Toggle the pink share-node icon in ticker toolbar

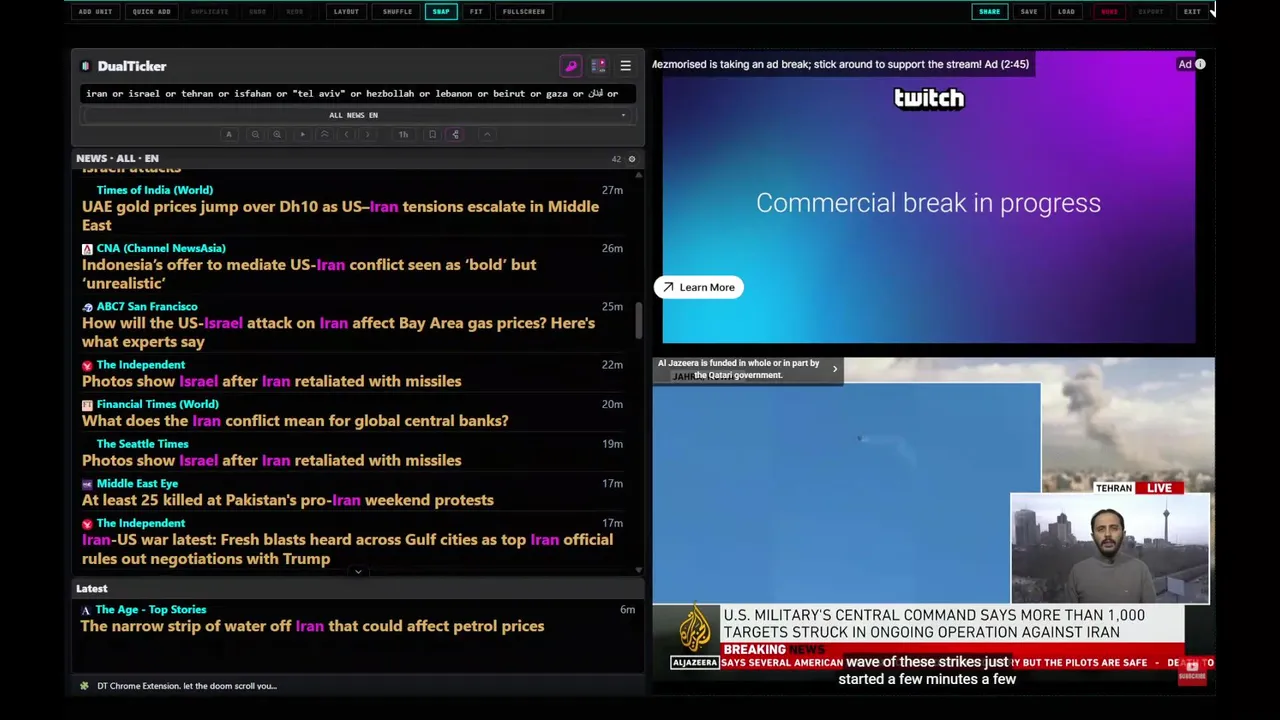455,134
